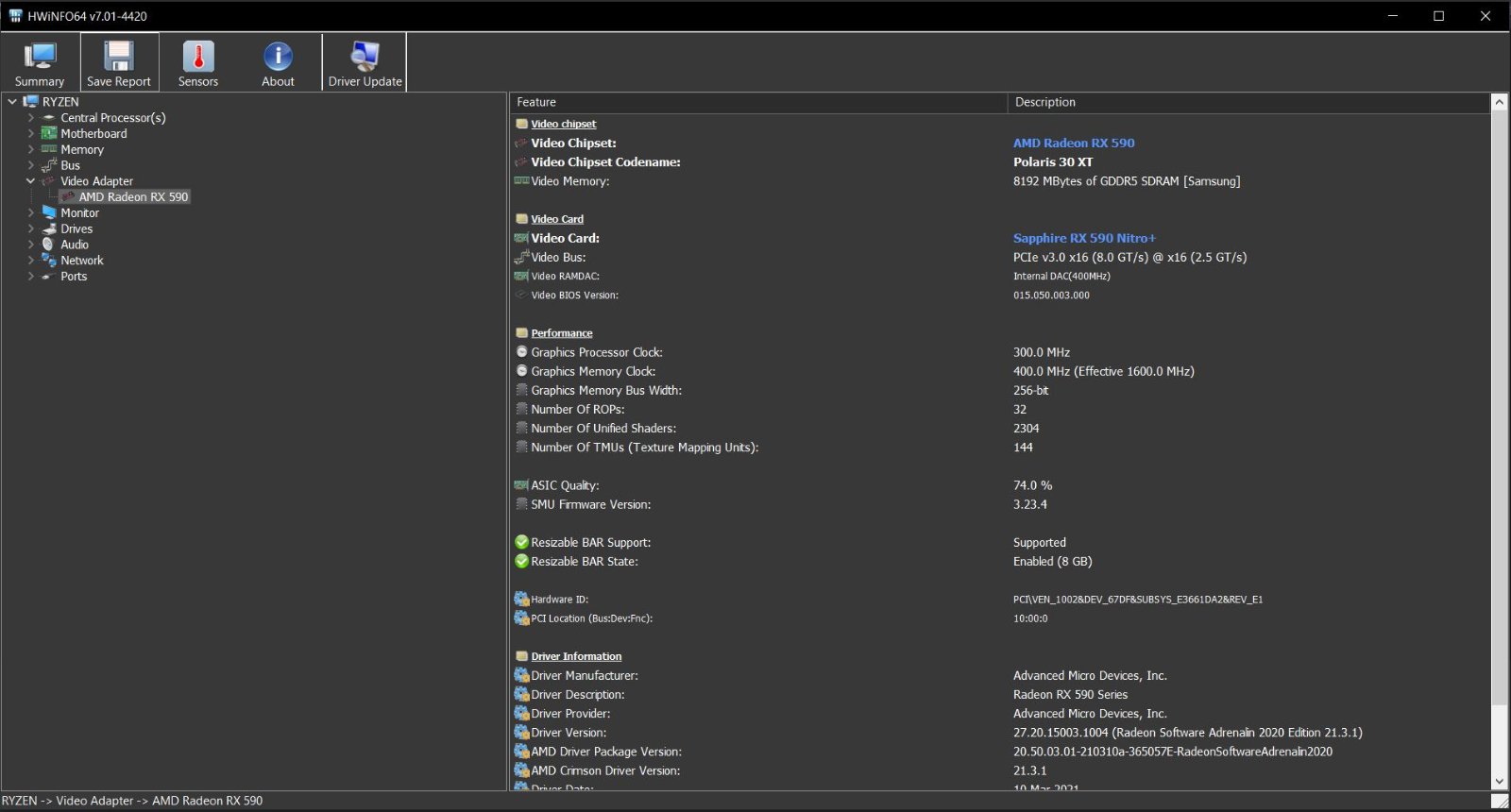Viewport: 1511px width, 812px height.
Task: Click the ASIC Quality chip icon
Action: [x=521, y=484]
